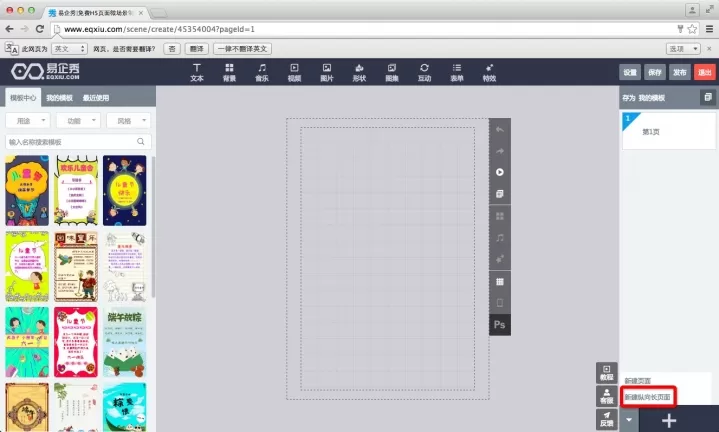Insert a 图片 picture element

pos(327,73)
